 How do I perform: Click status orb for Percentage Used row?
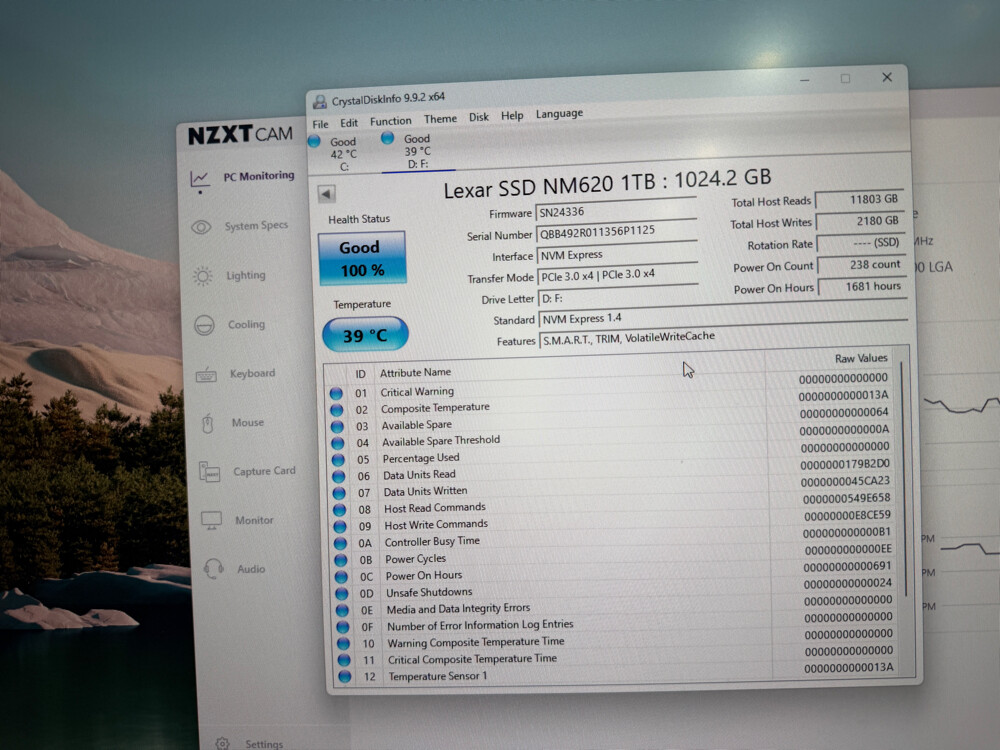click(x=338, y=460)
